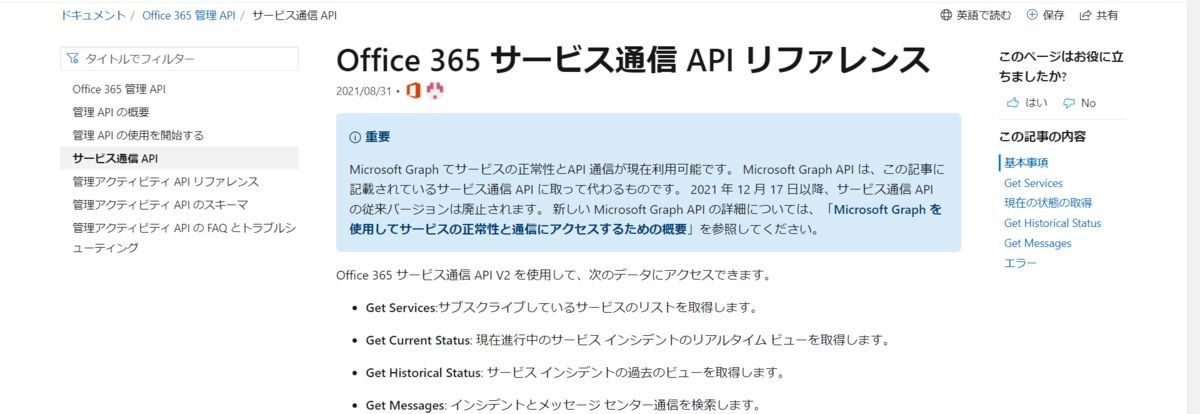Click the Office product logo under the title
1200x414 pixels.
tap(412, 91)
